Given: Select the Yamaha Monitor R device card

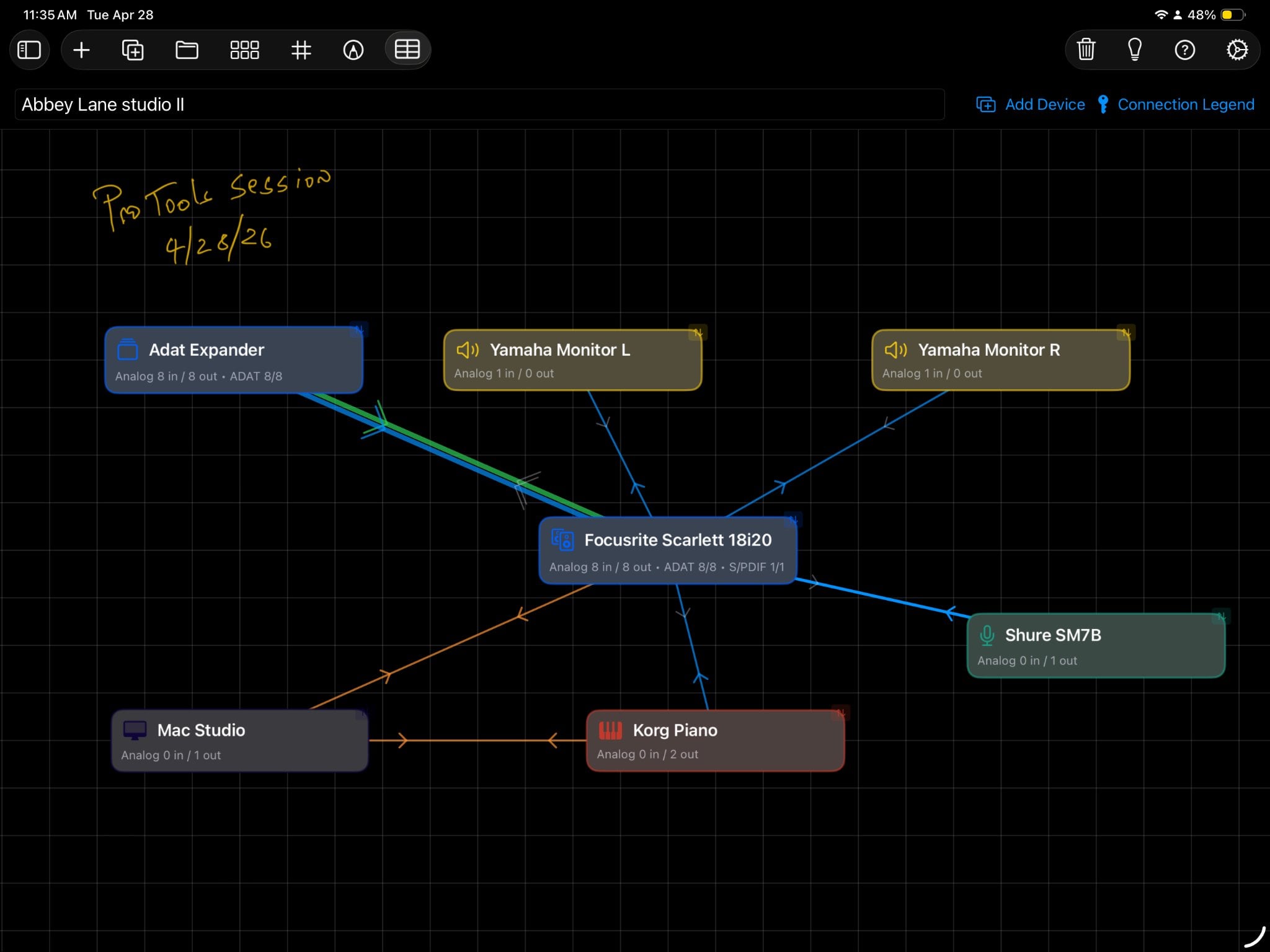Looking at the screenshot, I should pyautogui.click(x=1000, y=360).
